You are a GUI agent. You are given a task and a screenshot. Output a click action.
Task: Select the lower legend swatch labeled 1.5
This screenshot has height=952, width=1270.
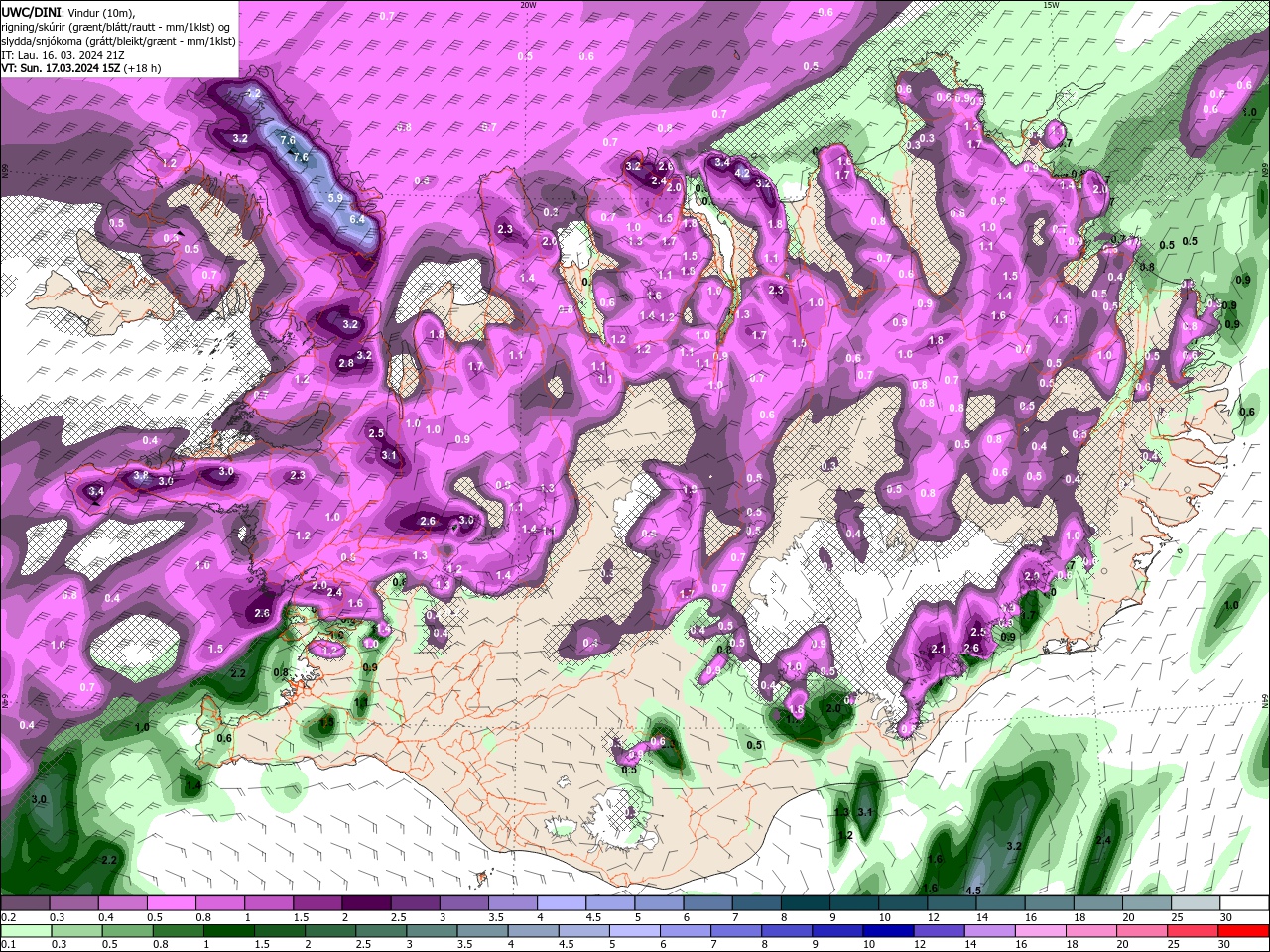(279, 931)
